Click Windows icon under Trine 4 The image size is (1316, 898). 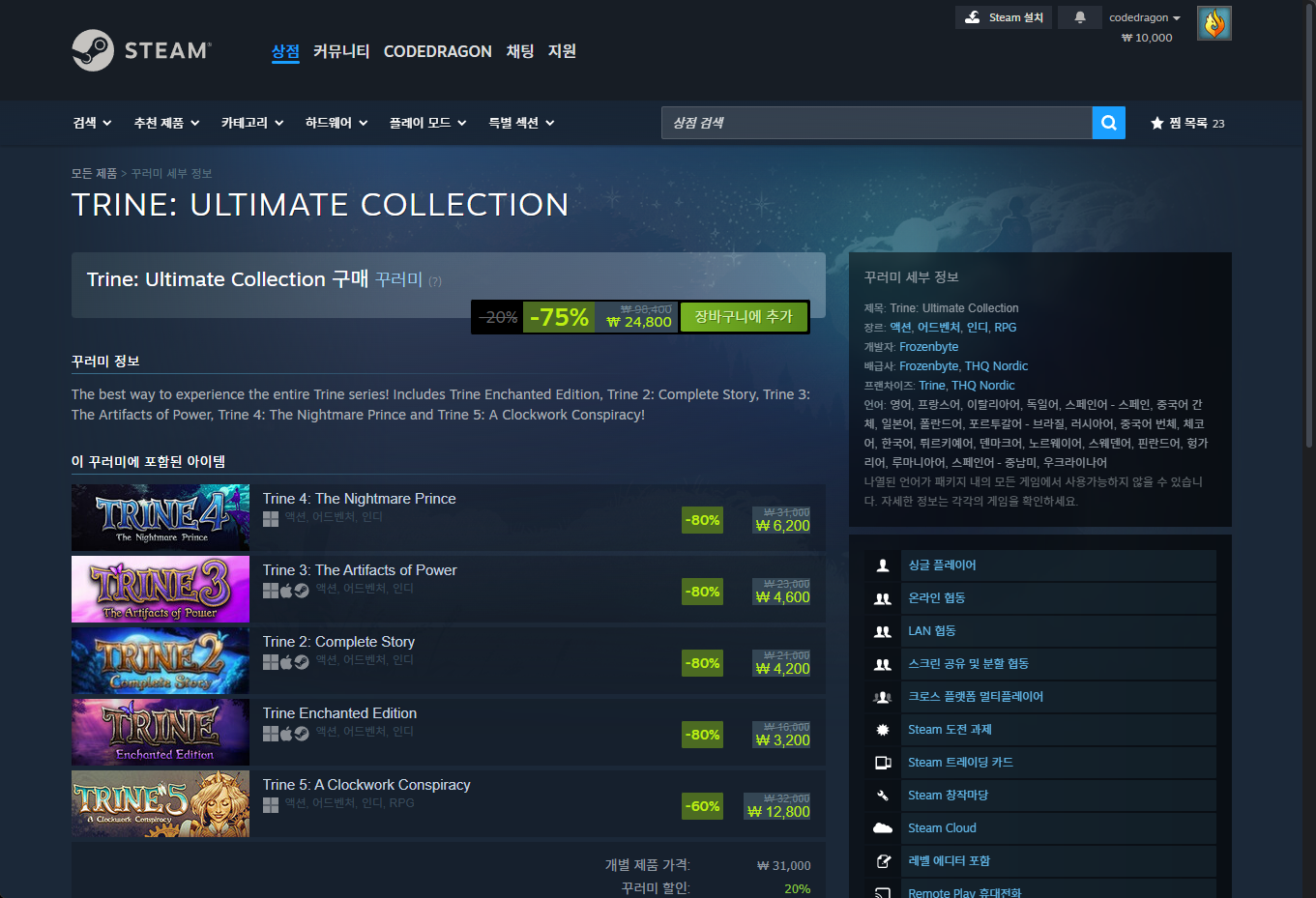(271, 519)
